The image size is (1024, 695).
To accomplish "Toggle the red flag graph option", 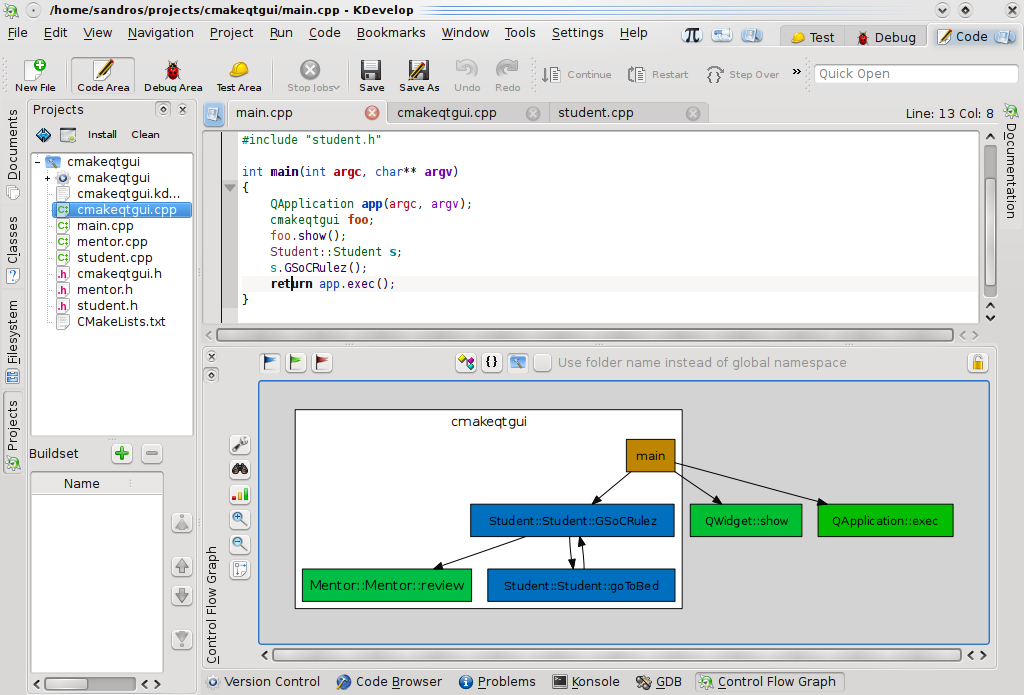I will pyautogui.click(x=322, y=362).
